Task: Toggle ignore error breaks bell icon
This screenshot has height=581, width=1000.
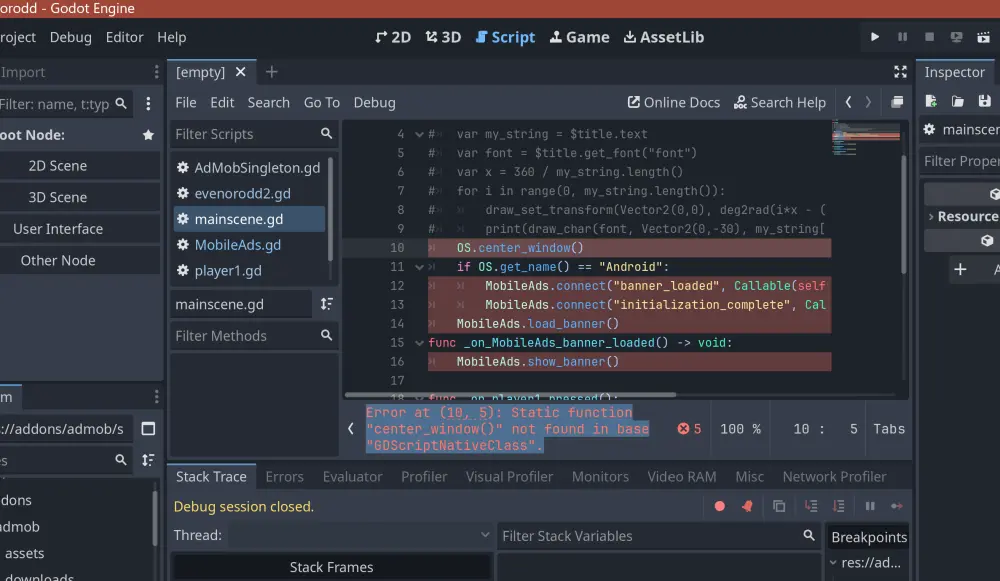Action: (747, 506)
